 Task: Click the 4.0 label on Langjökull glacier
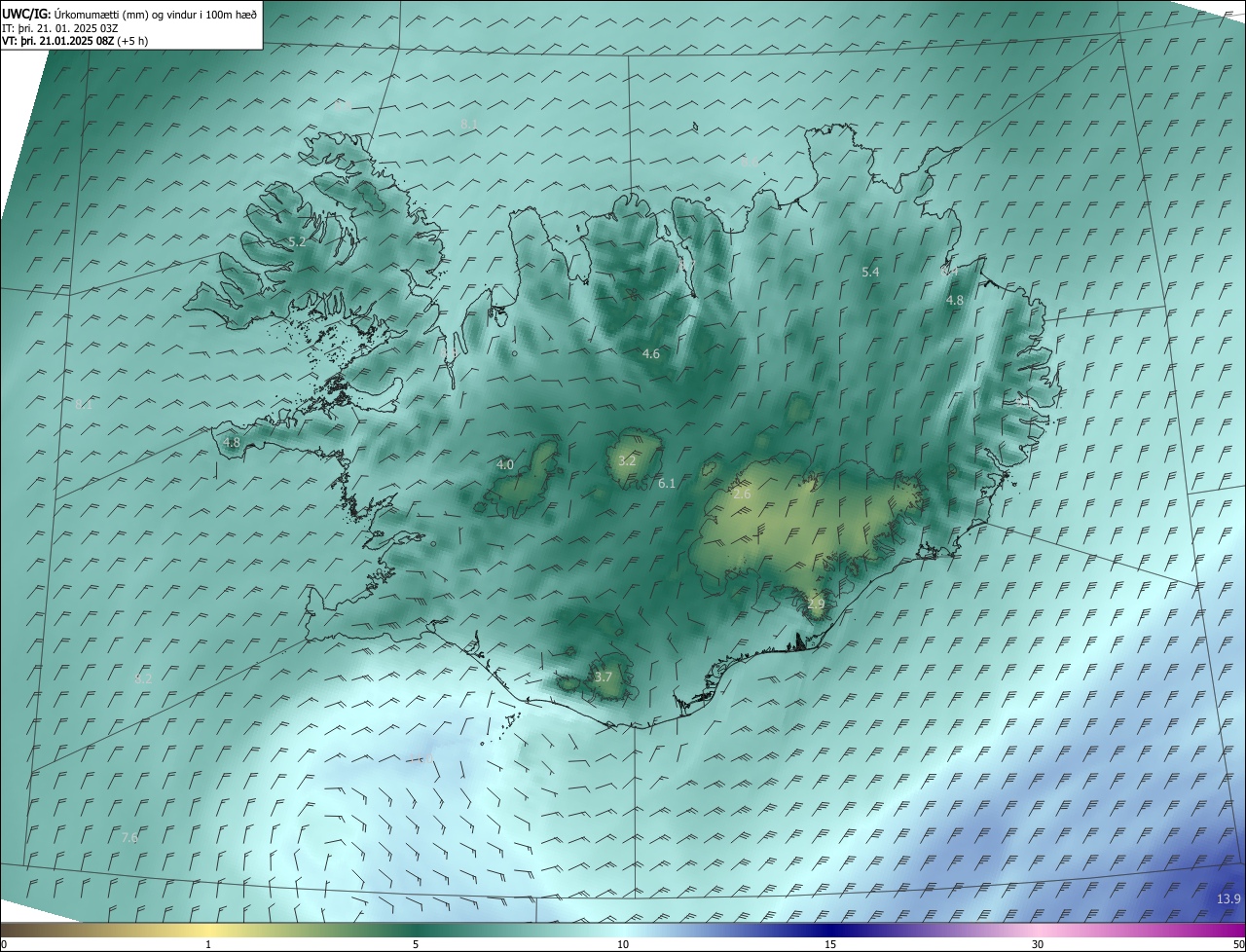pos(505,465)
